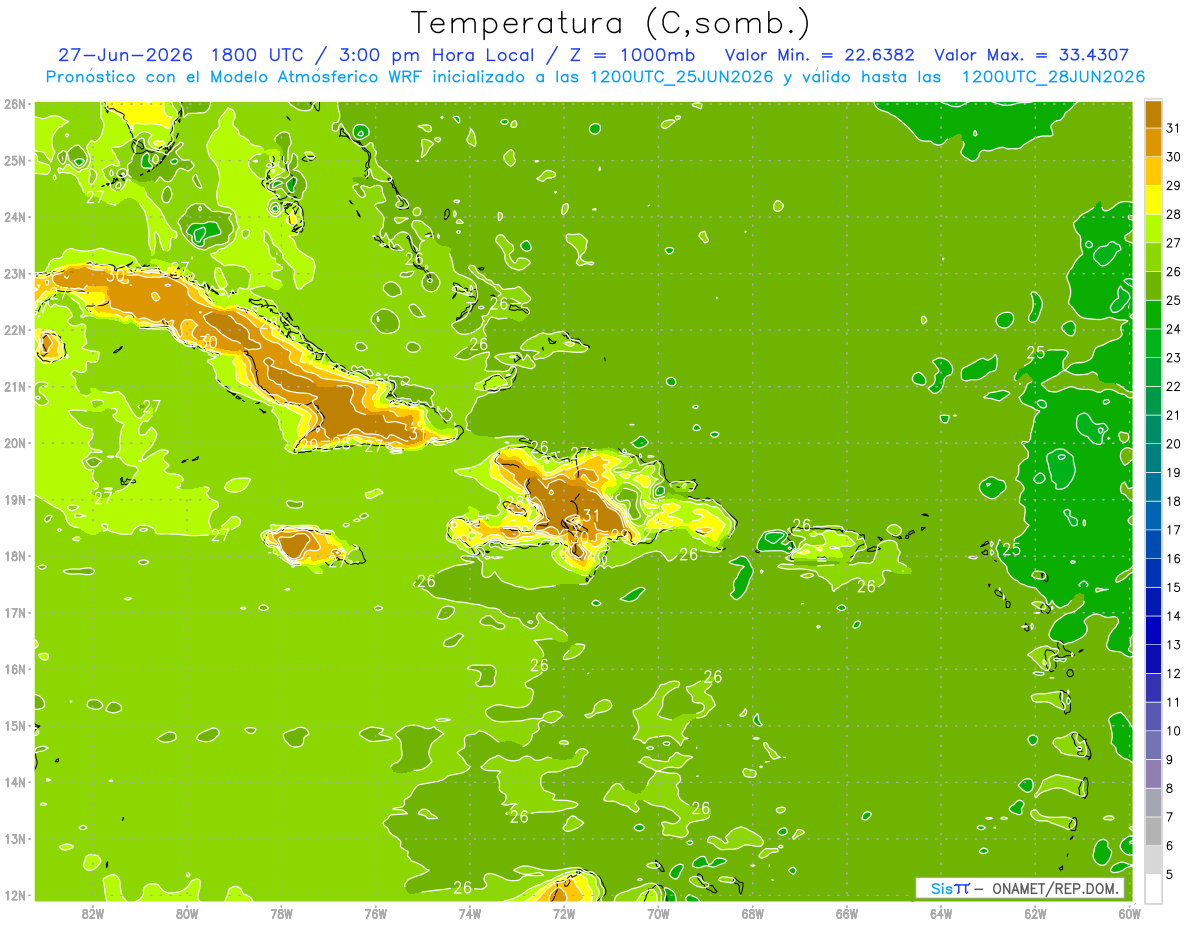The image size is (1200, 927).
Task: Click the "Valor Max. = 33.4307" text
Action: [x=1031, y=55]
